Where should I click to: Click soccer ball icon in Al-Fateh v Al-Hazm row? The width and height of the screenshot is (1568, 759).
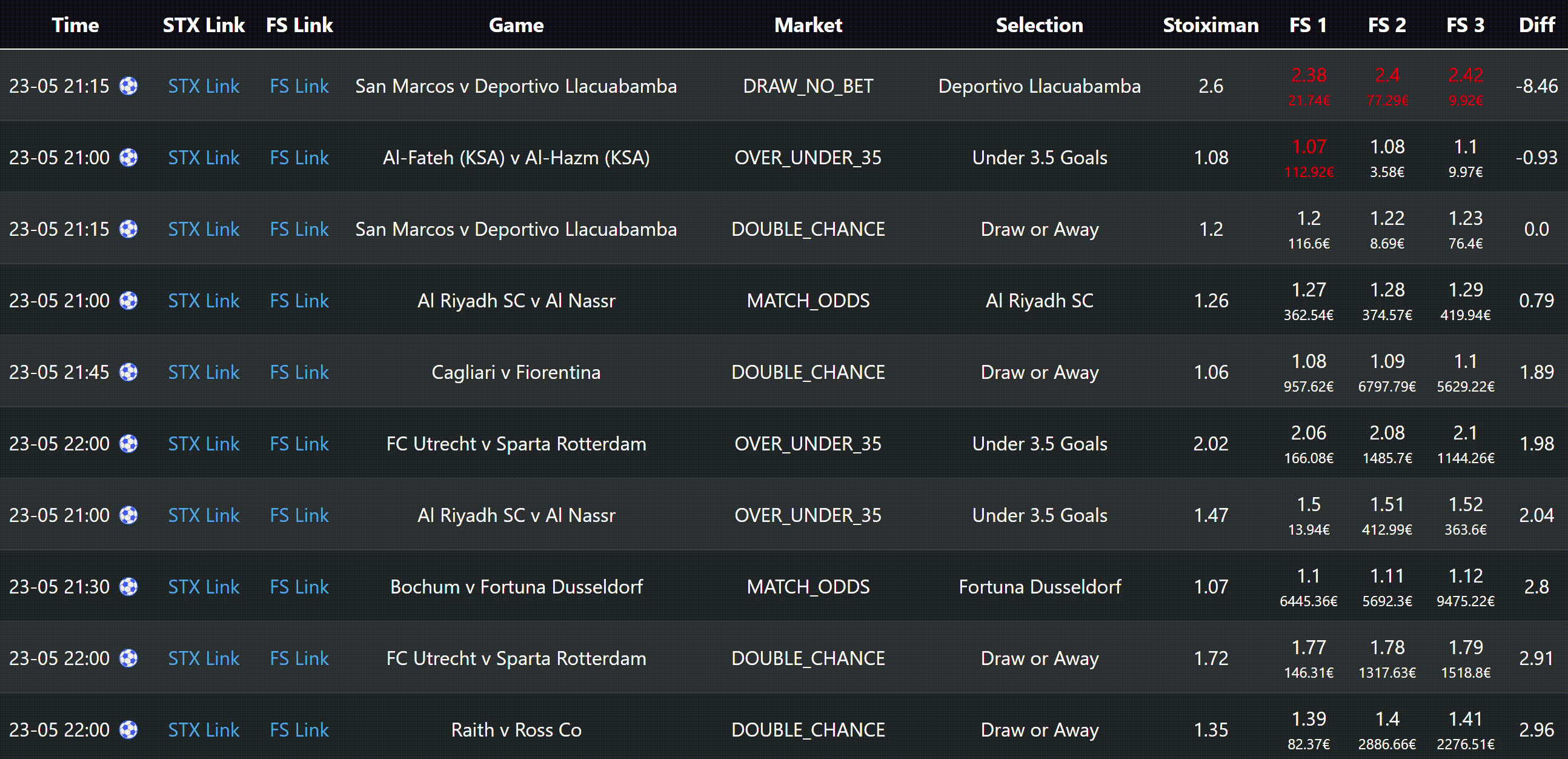(x=128, y=158)
